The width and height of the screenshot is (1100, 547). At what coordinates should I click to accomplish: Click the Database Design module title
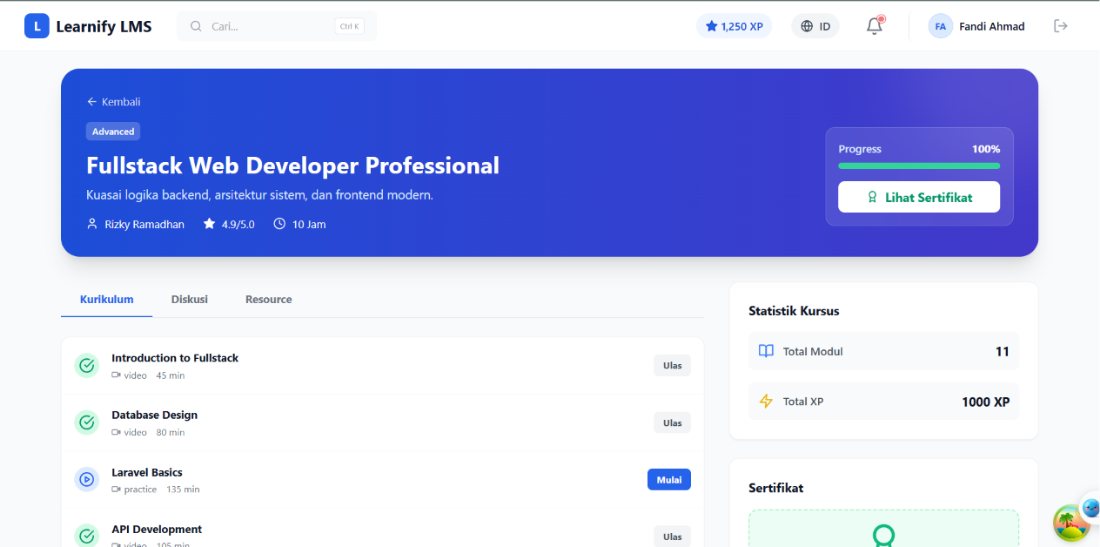[x=154, y=414]
